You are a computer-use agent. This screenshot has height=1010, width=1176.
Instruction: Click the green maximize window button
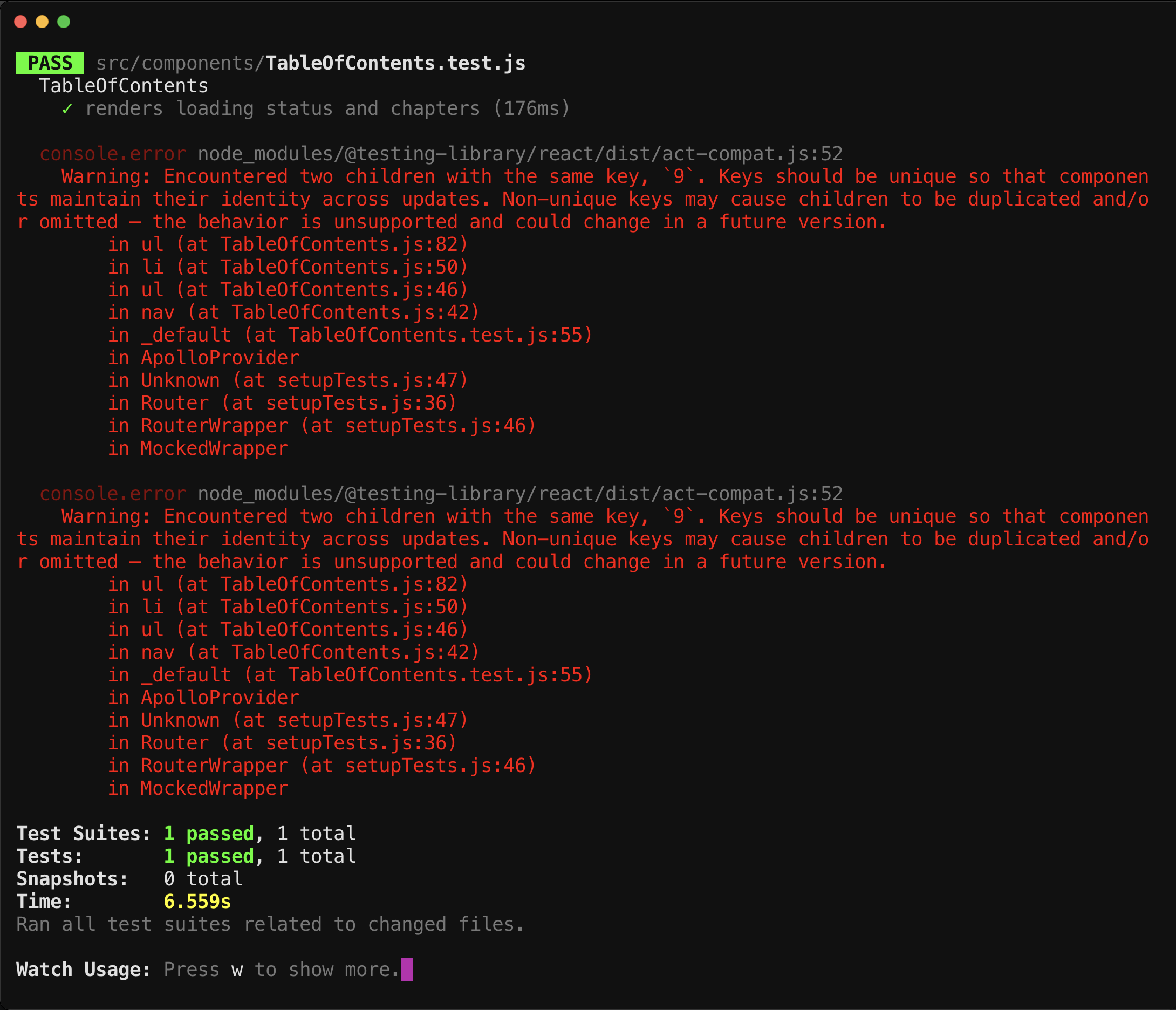(64, 22)
